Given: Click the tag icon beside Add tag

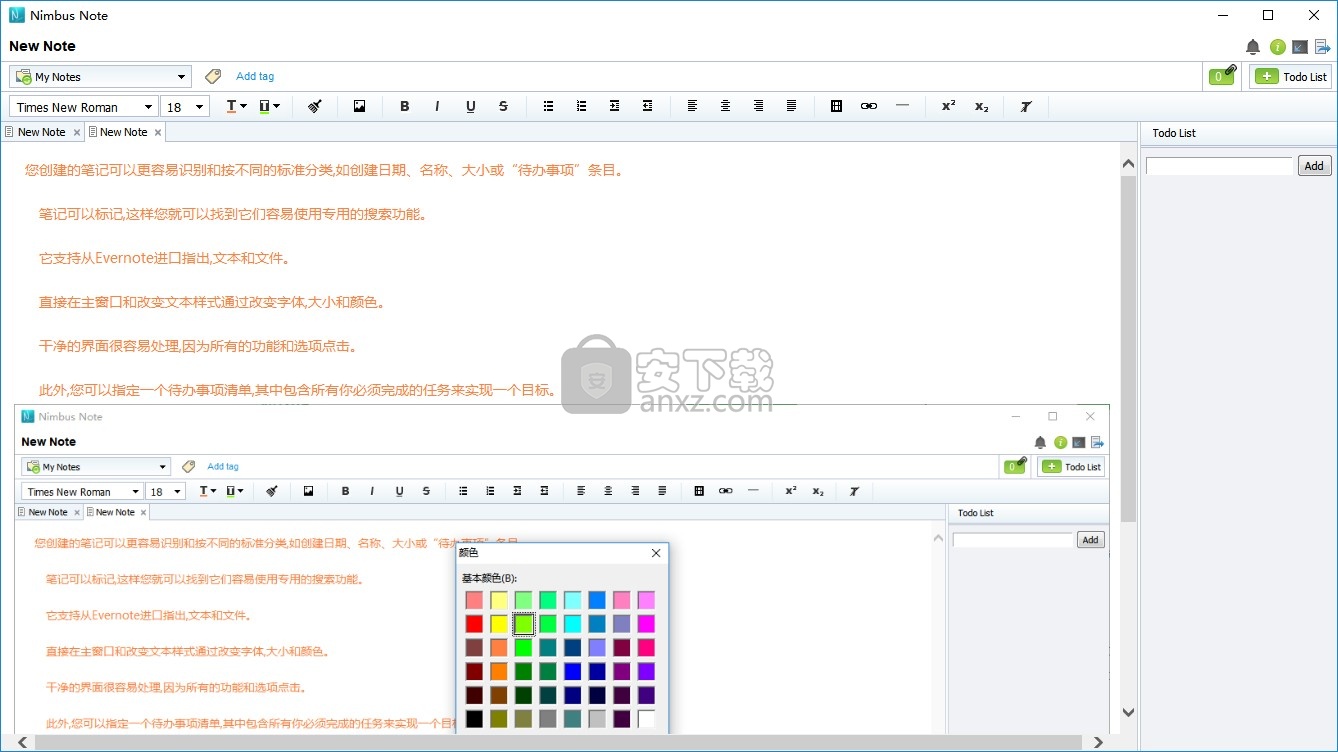Looking at the screenshot, I should pyautogui.click(x=212, y=76).
